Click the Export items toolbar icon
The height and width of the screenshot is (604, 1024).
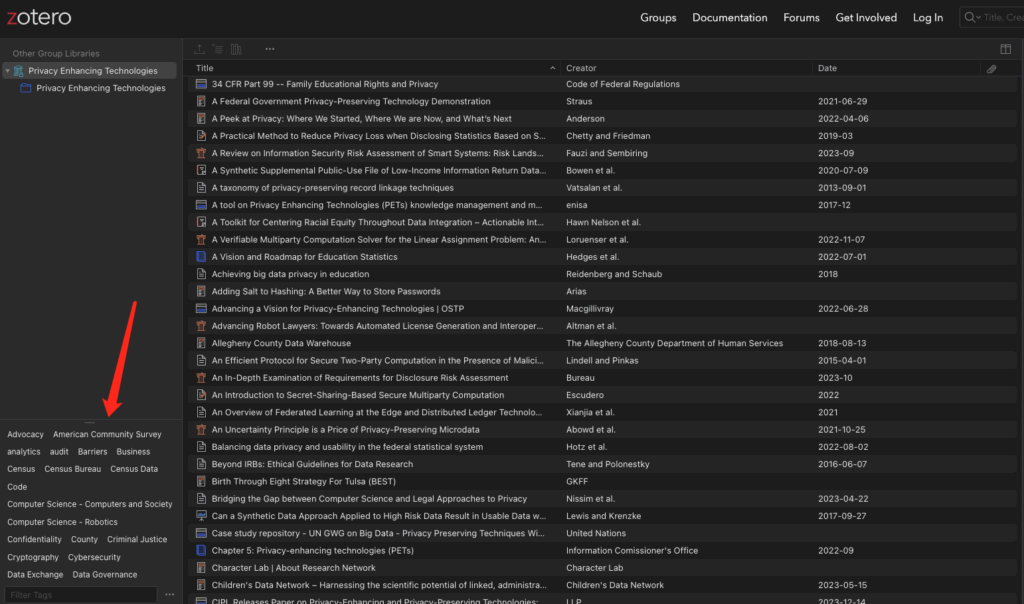(x=200, y=49)
